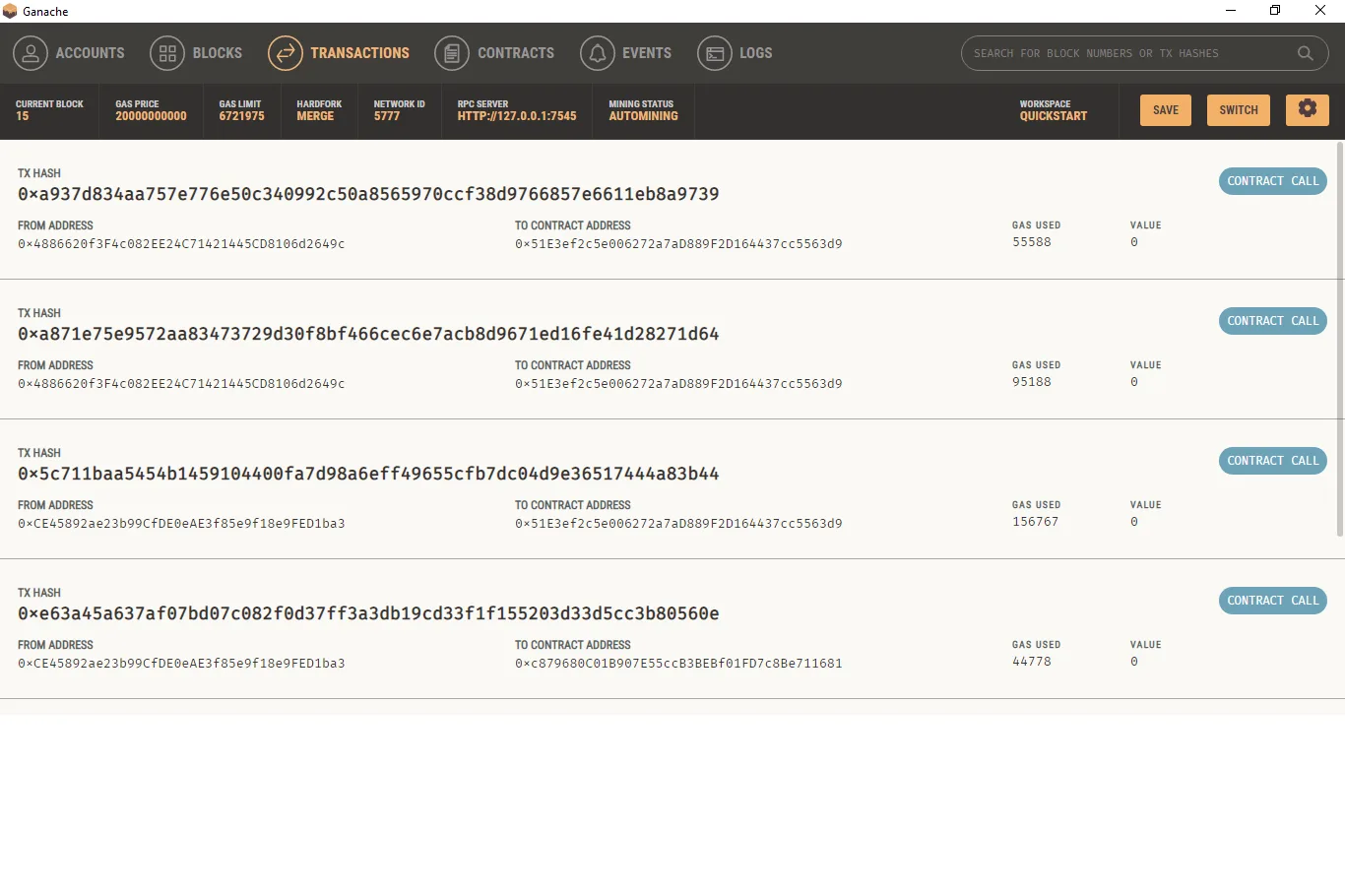
Task: Click gas used value 95188
Action: click(1032, 382)
